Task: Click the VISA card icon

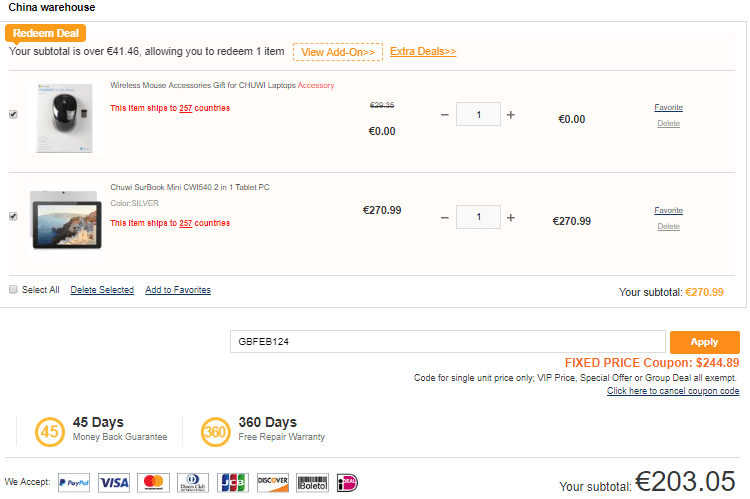Action: pyautogui.click(x=114, y=482)
